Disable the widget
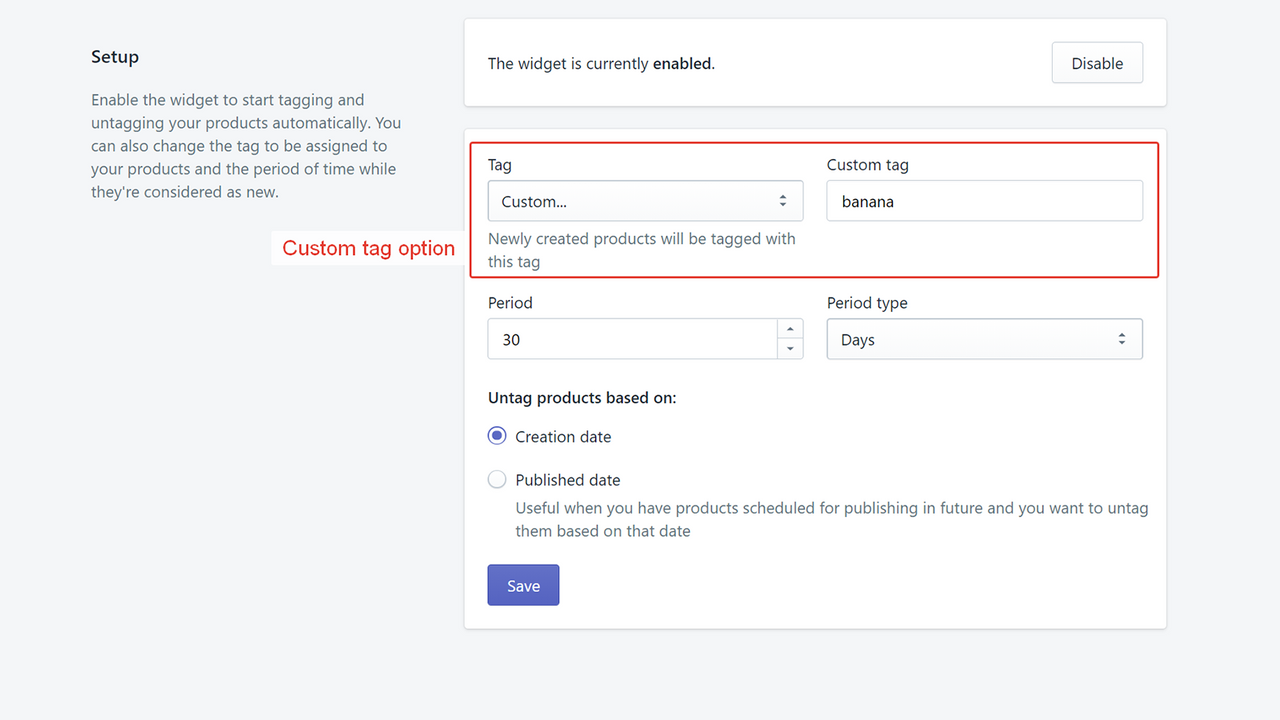 1096,62
